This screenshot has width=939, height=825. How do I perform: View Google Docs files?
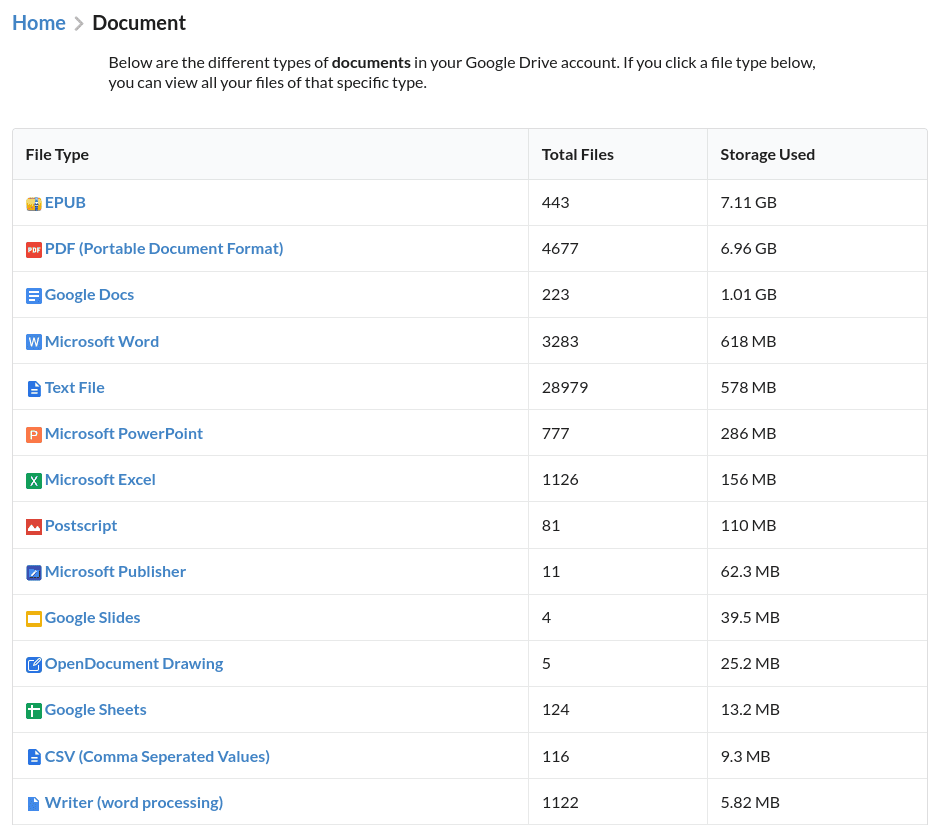89,295
